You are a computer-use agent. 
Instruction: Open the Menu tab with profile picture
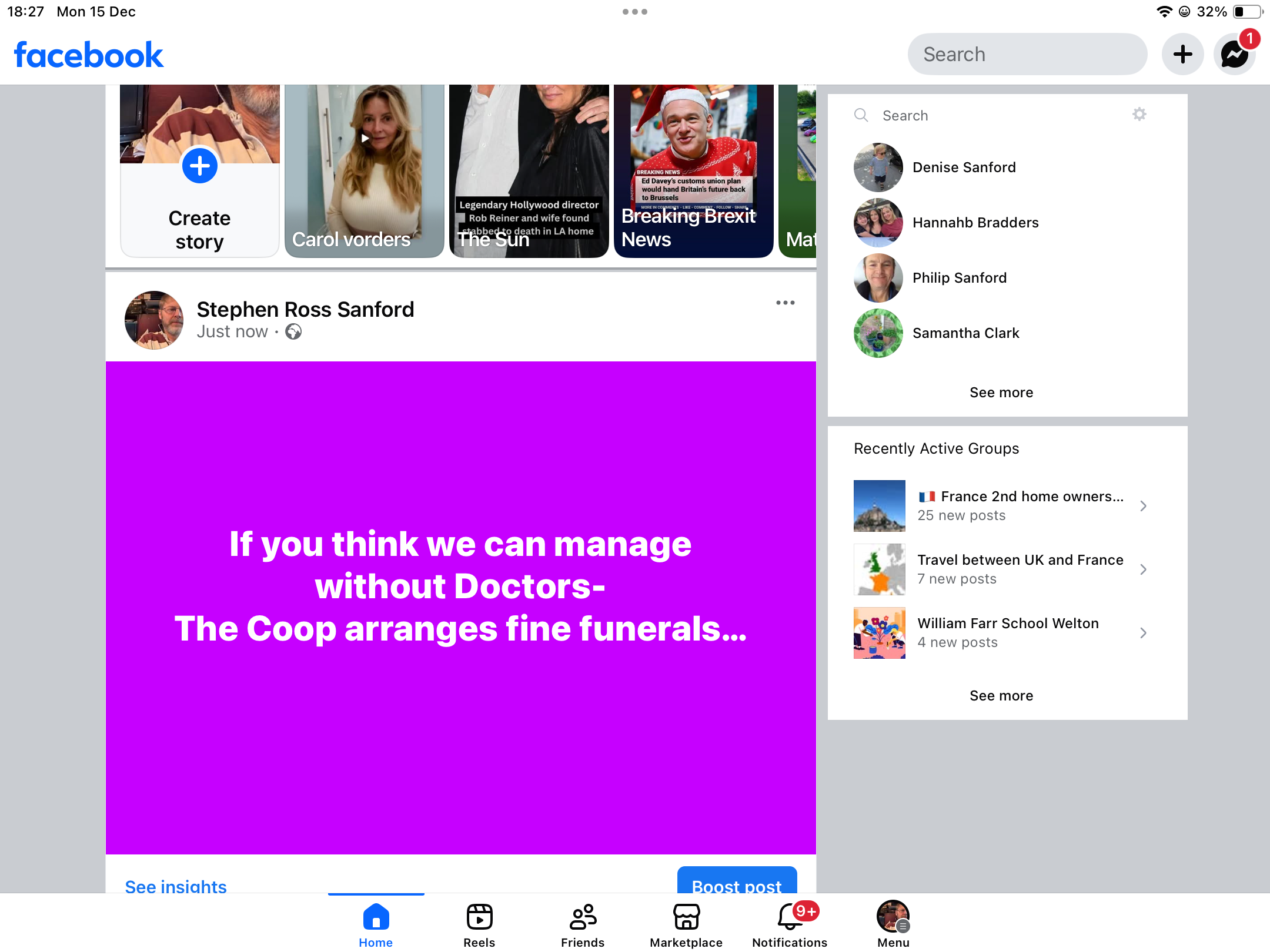pyautogui.click(x=893, y=924)
